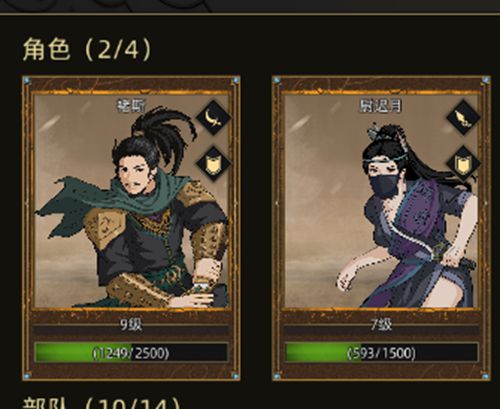Select the 部队 (10/14) section heading
This screenshot has width=500, height=409.
click(x=102, y=404)
